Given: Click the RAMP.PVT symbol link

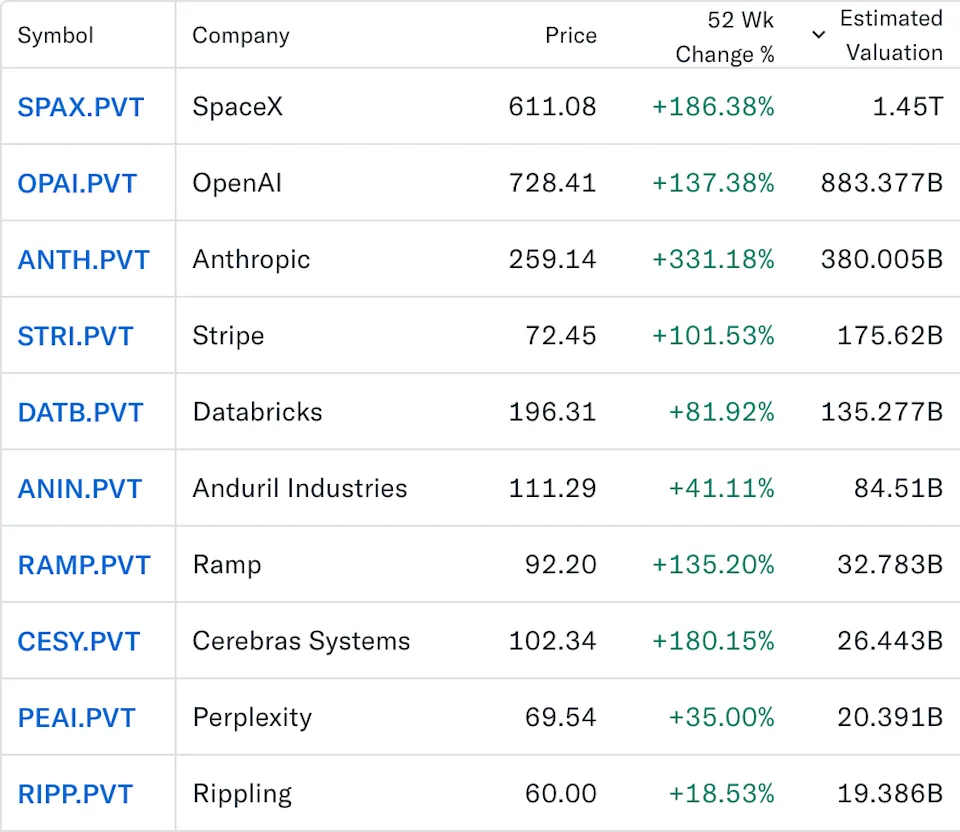Looking at the screenshot, I should pos(84,565).
